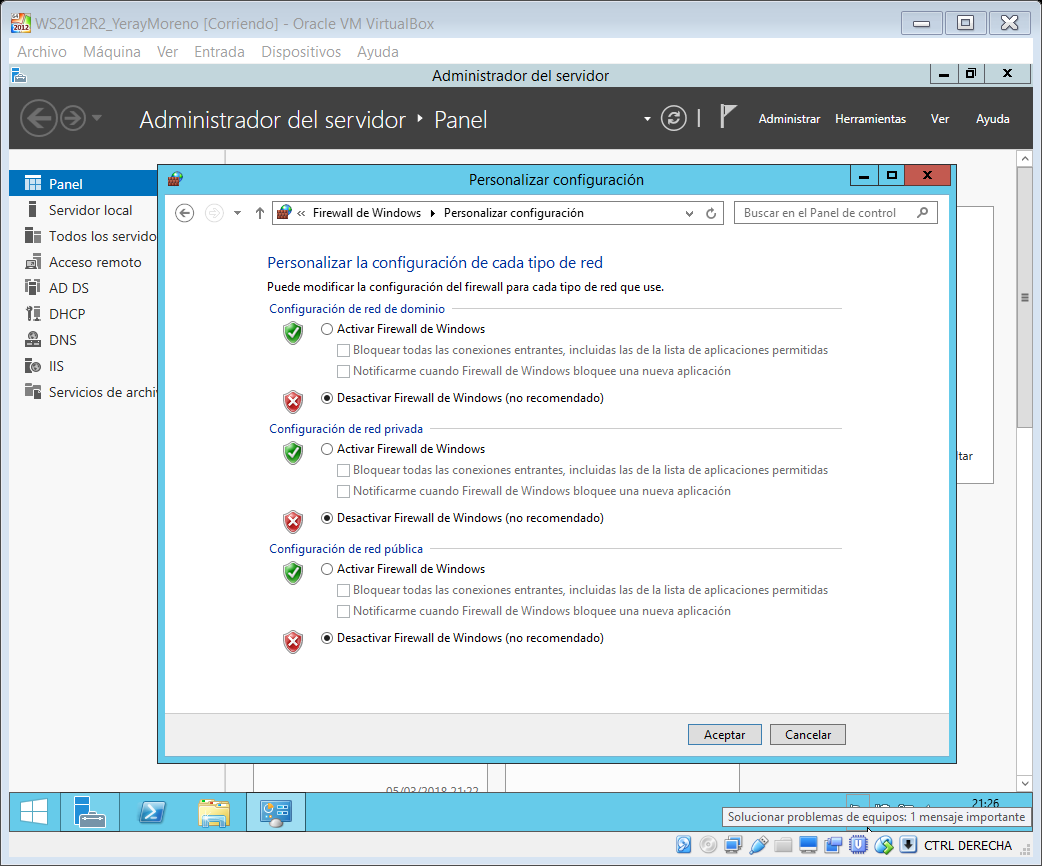Click the VirtualBox hard disk status icon
Image resolution: width=1042 pixels, height=866 pixels.
pos(683,845)
